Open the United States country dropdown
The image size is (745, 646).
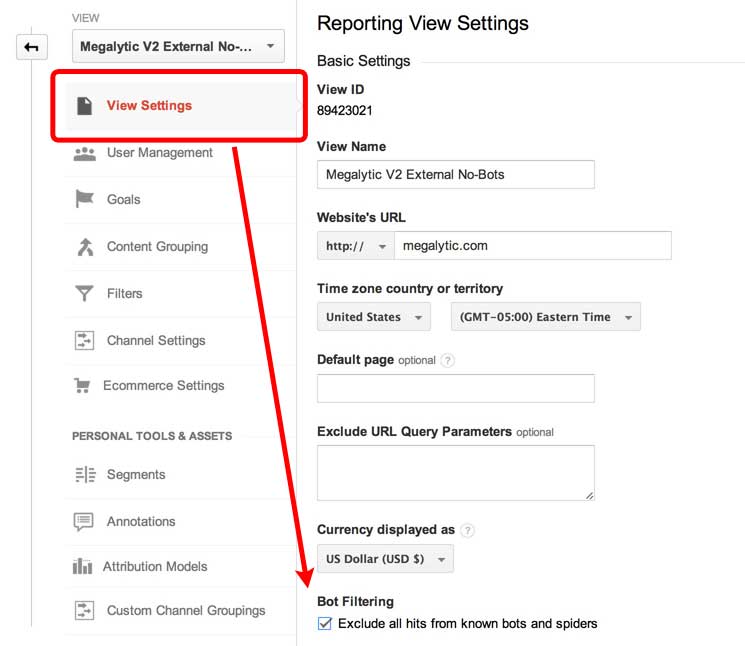click(373, 317)
